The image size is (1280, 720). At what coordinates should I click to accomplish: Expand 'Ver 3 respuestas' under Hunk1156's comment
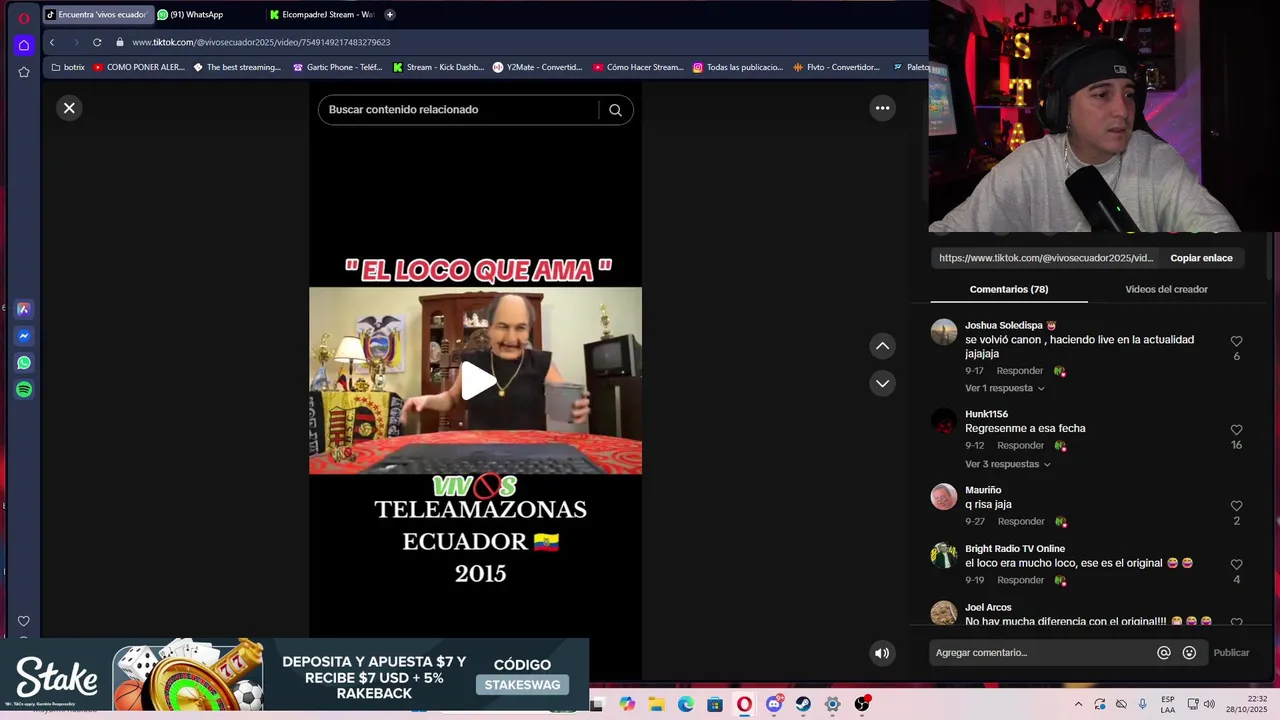point(1008,464)
